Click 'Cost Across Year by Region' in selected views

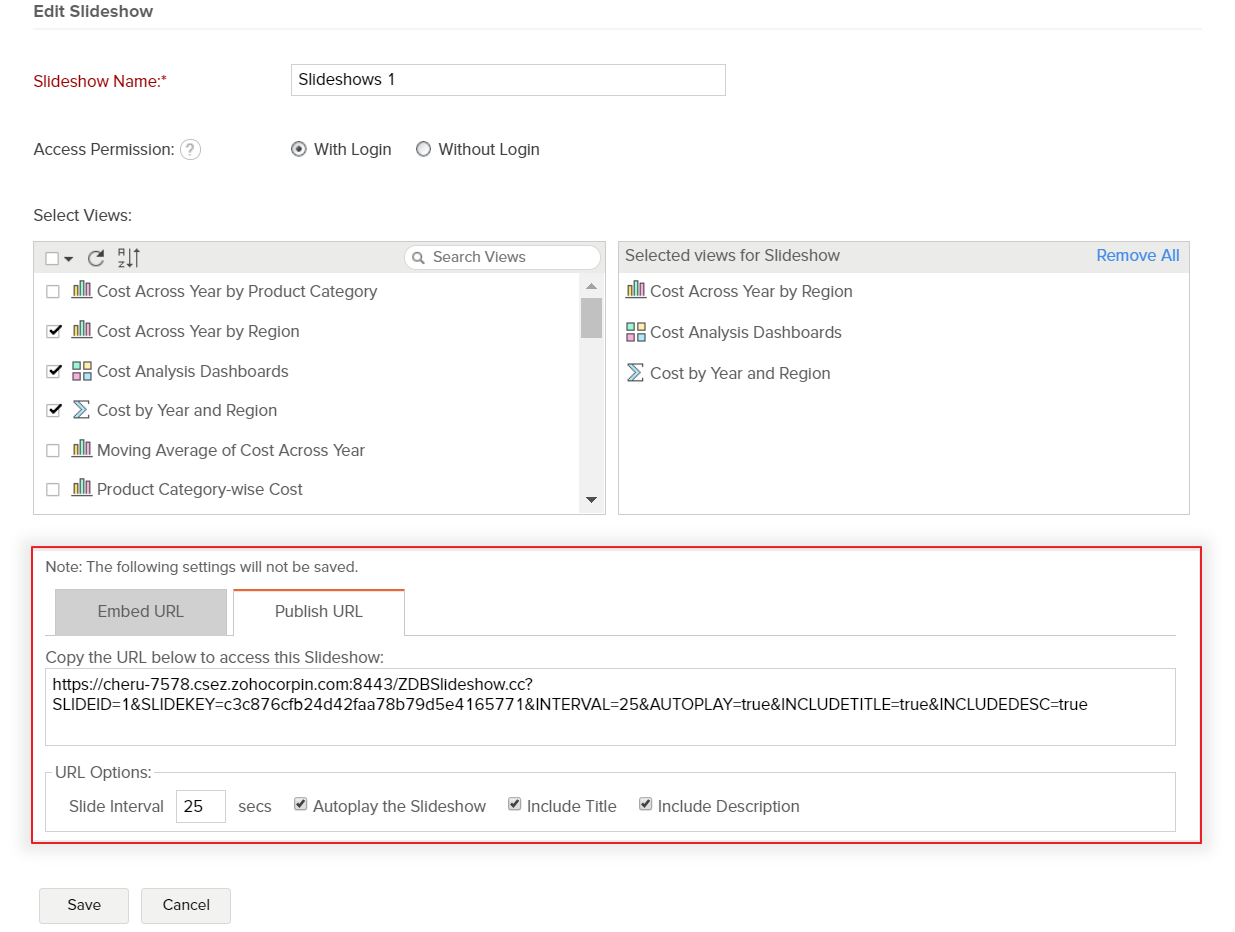pyautogui.click(x=751, y=291)
